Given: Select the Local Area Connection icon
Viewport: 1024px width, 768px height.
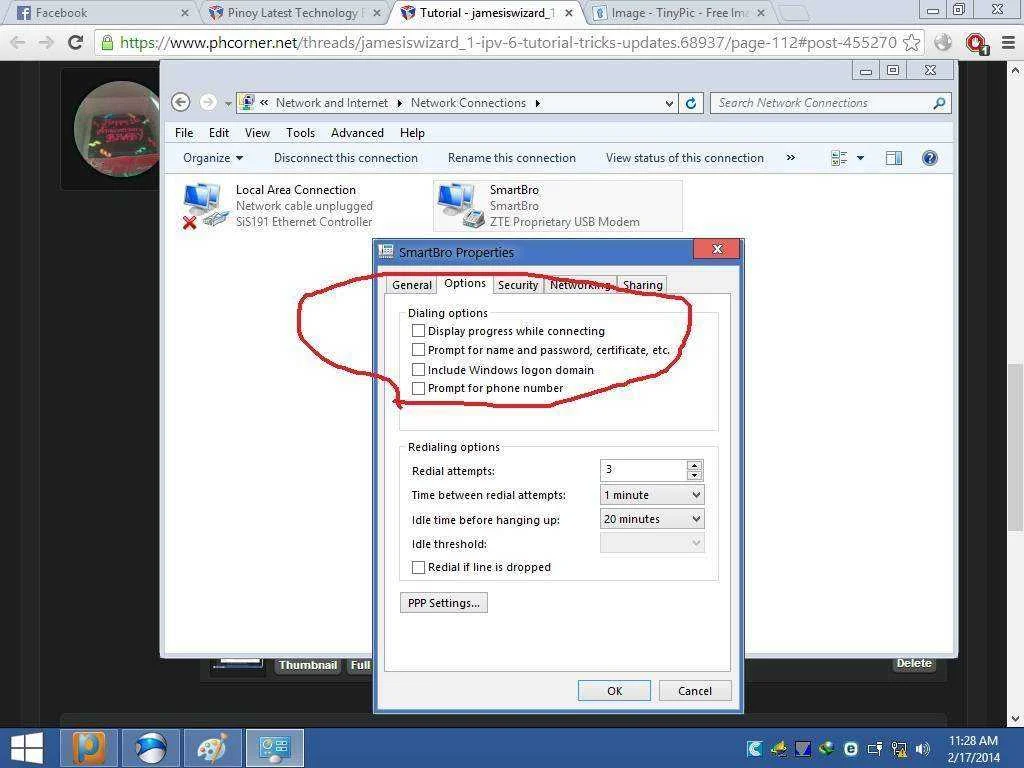Looking at the screenshot, I should tap(204, 206).
